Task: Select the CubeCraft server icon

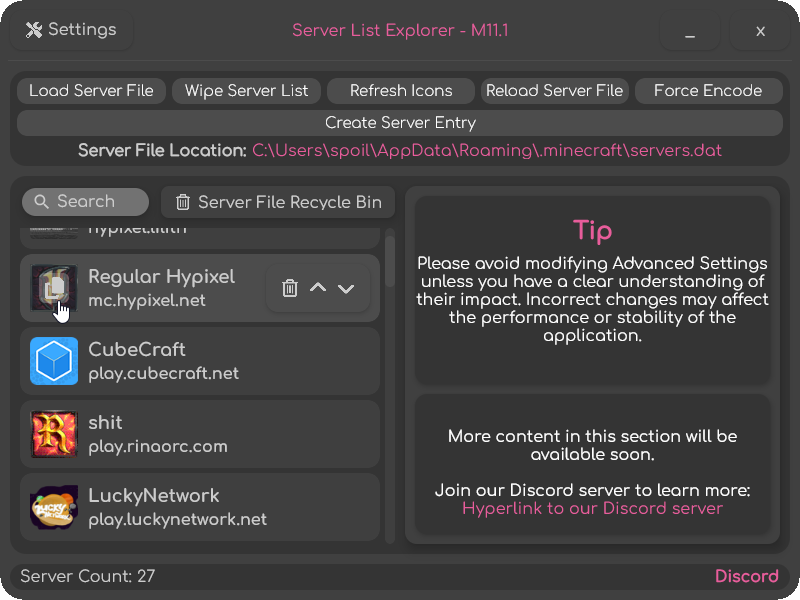Action: coord(54,361)
